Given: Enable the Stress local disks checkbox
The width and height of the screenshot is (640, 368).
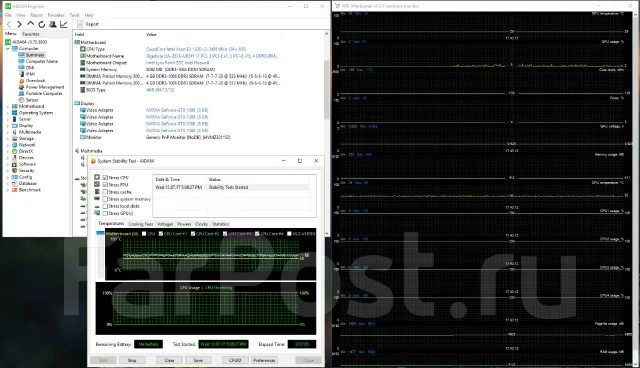Looking at the screenshot, I should pos(105,206).
